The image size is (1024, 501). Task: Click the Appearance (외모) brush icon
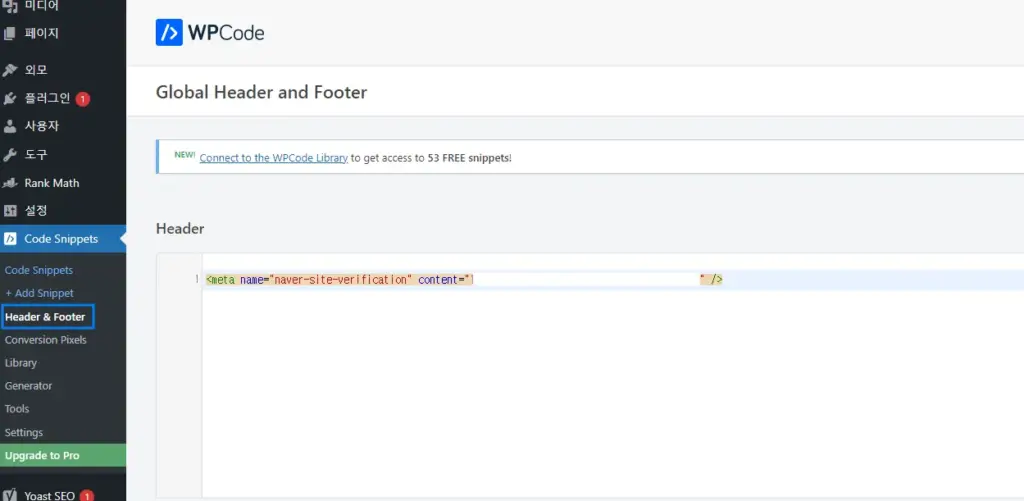click(10, 70)
